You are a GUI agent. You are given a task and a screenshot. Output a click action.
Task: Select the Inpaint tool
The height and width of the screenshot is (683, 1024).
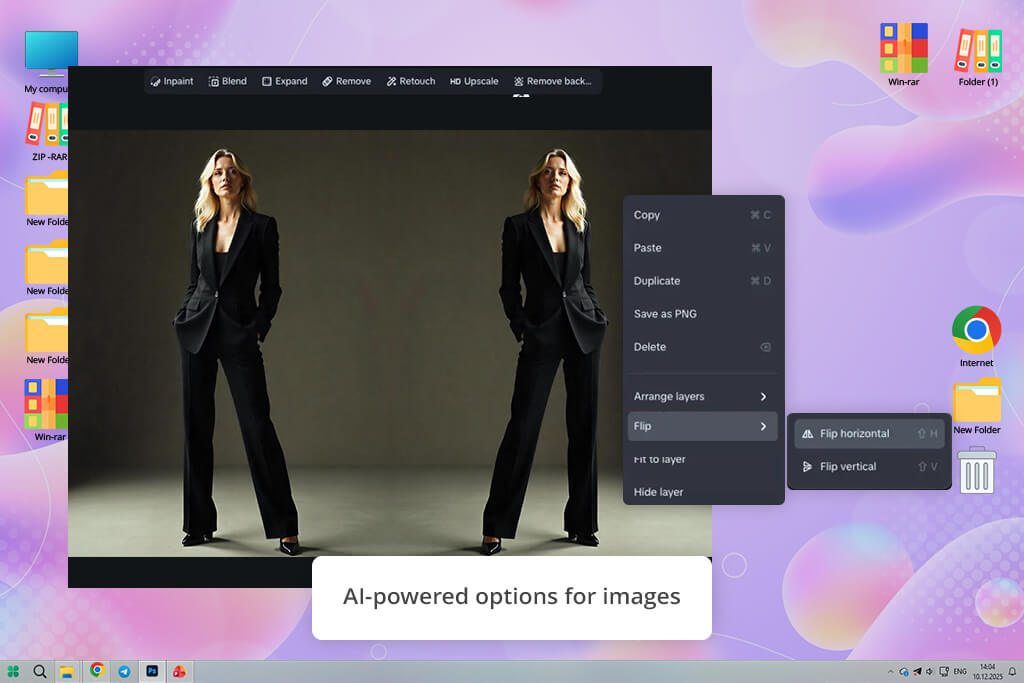(x=172, y=81)
